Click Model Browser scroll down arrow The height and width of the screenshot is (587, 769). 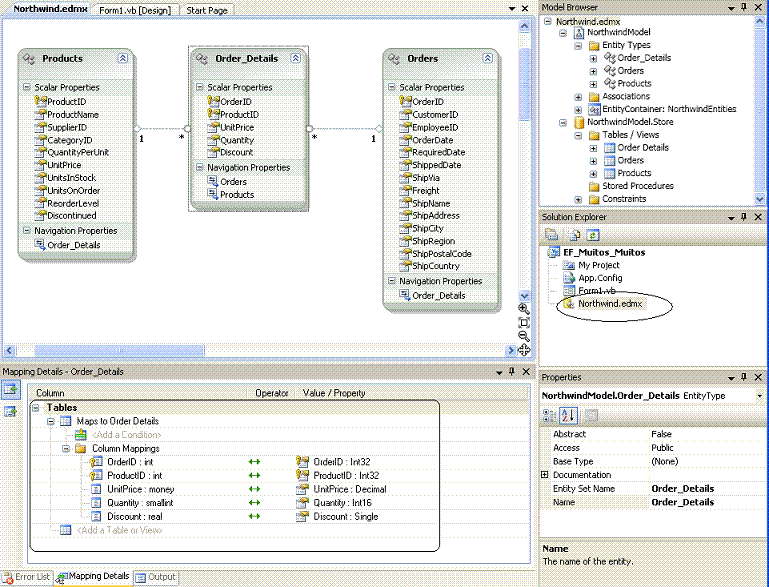759,199
